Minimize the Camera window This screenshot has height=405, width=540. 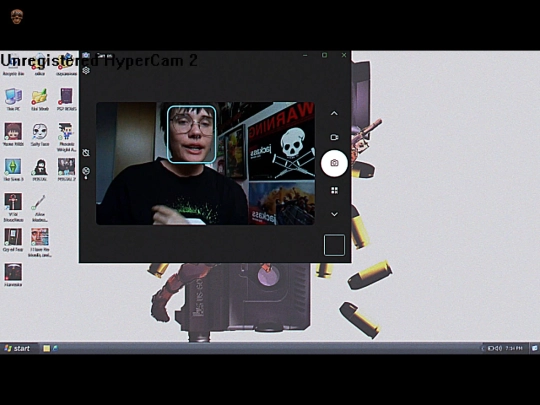(305, 55)
